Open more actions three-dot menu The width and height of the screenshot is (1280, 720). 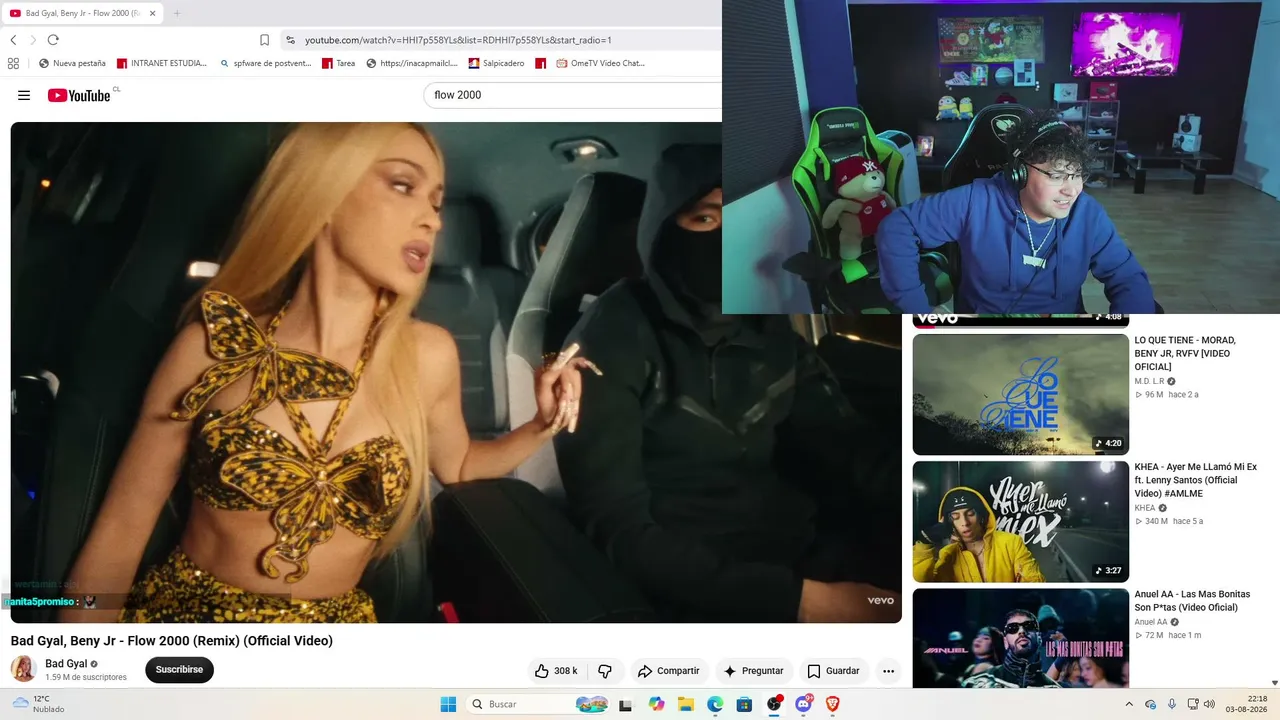click(x=888, y=671)
